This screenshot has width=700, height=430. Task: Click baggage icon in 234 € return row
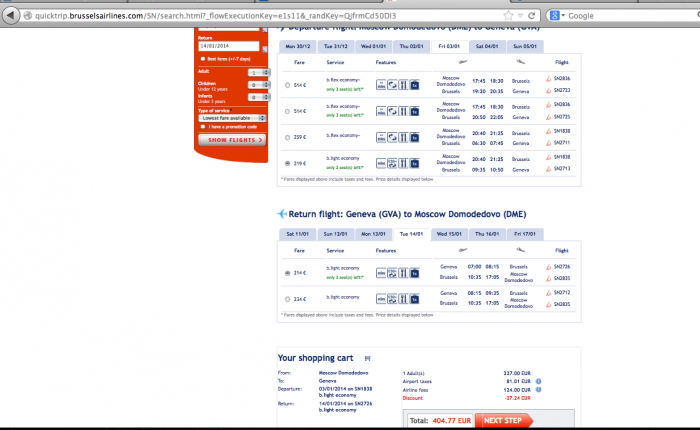coord(415,299)
